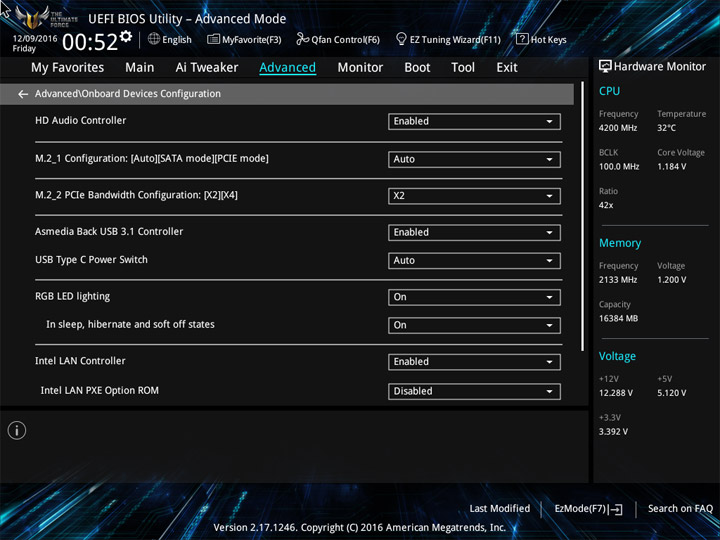The height and width of the screenshot is (540, 720).
Task: Click the CPU heading in Hardware Monitor
Action: [x=609, y=91]
